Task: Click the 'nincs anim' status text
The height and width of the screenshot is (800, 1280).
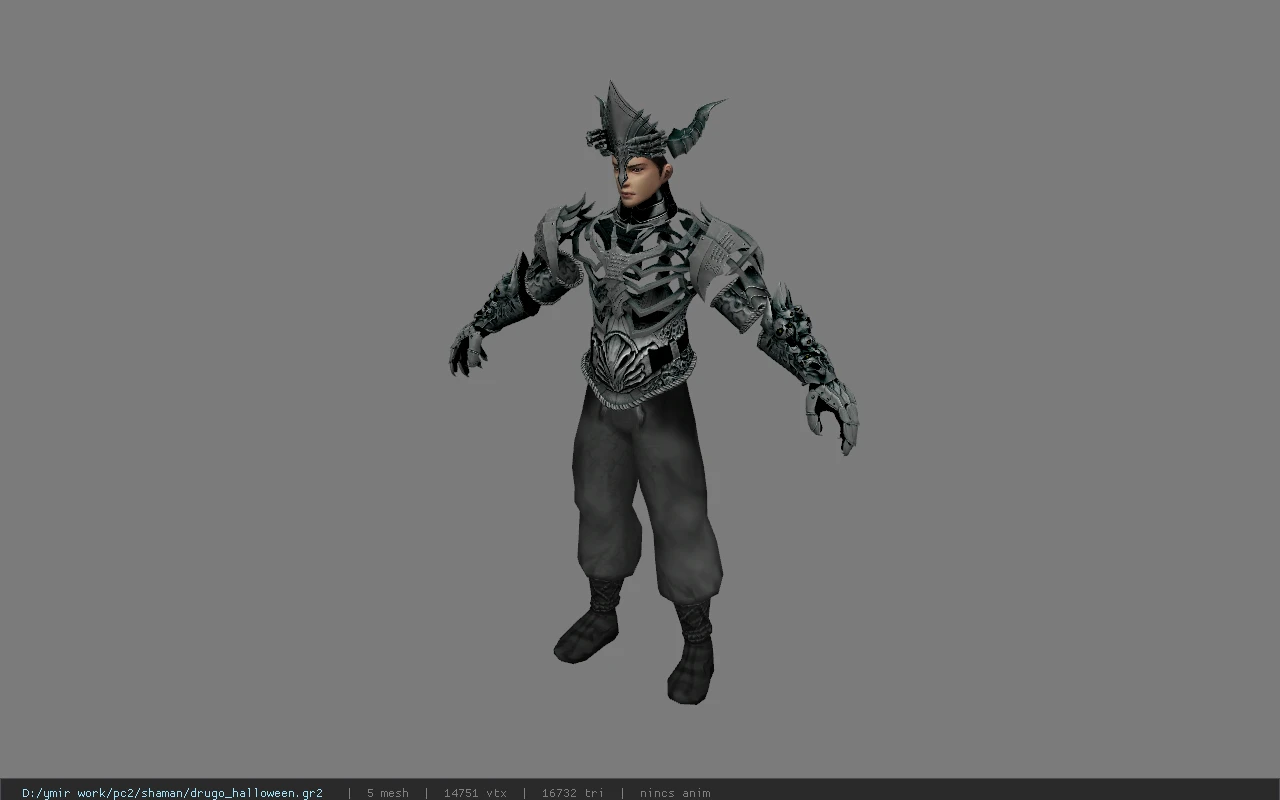Action: point(675,793)
